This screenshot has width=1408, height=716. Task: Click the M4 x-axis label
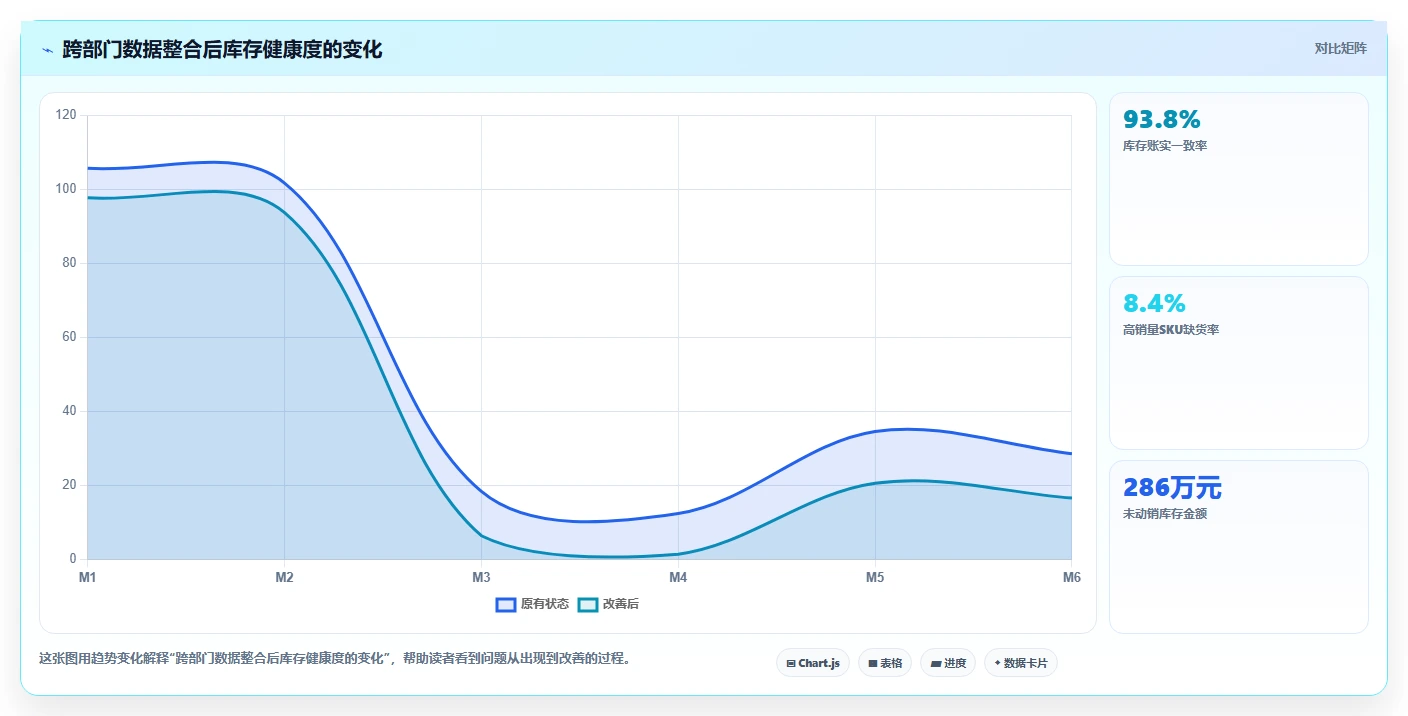(678, 578)
